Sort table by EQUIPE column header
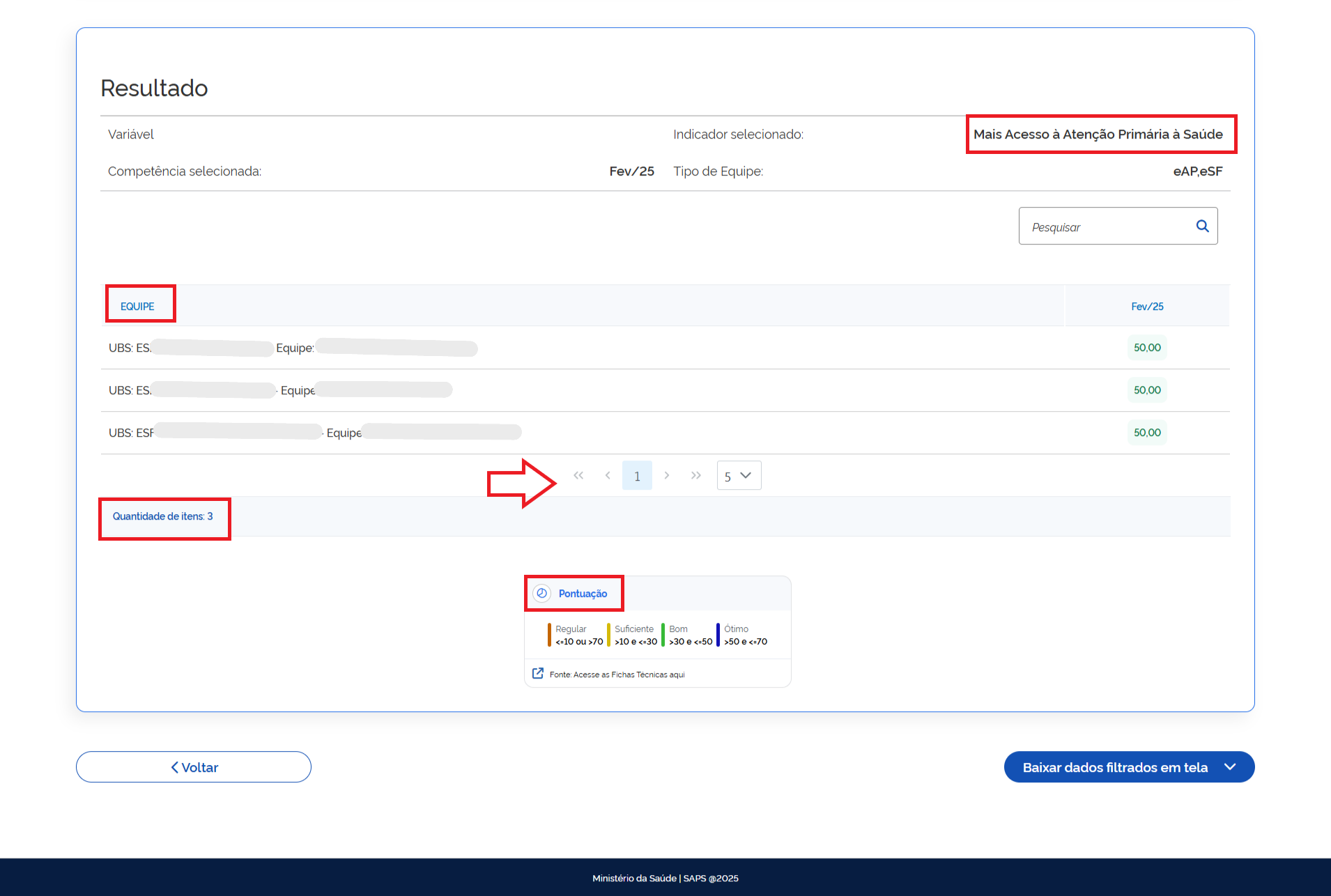Viewport: 1331px width, 896px height. pyautogui.click(x=137, y=307)
